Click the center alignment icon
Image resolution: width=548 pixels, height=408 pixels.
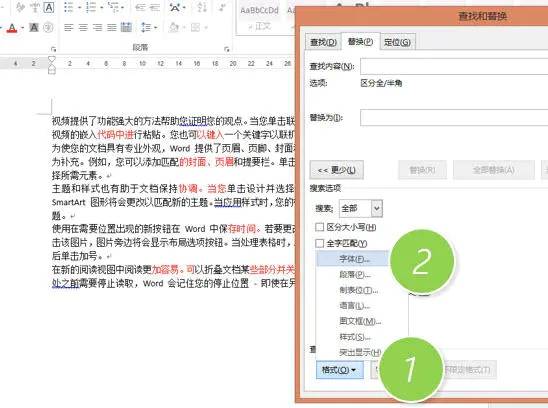click(x=84, y=27)
